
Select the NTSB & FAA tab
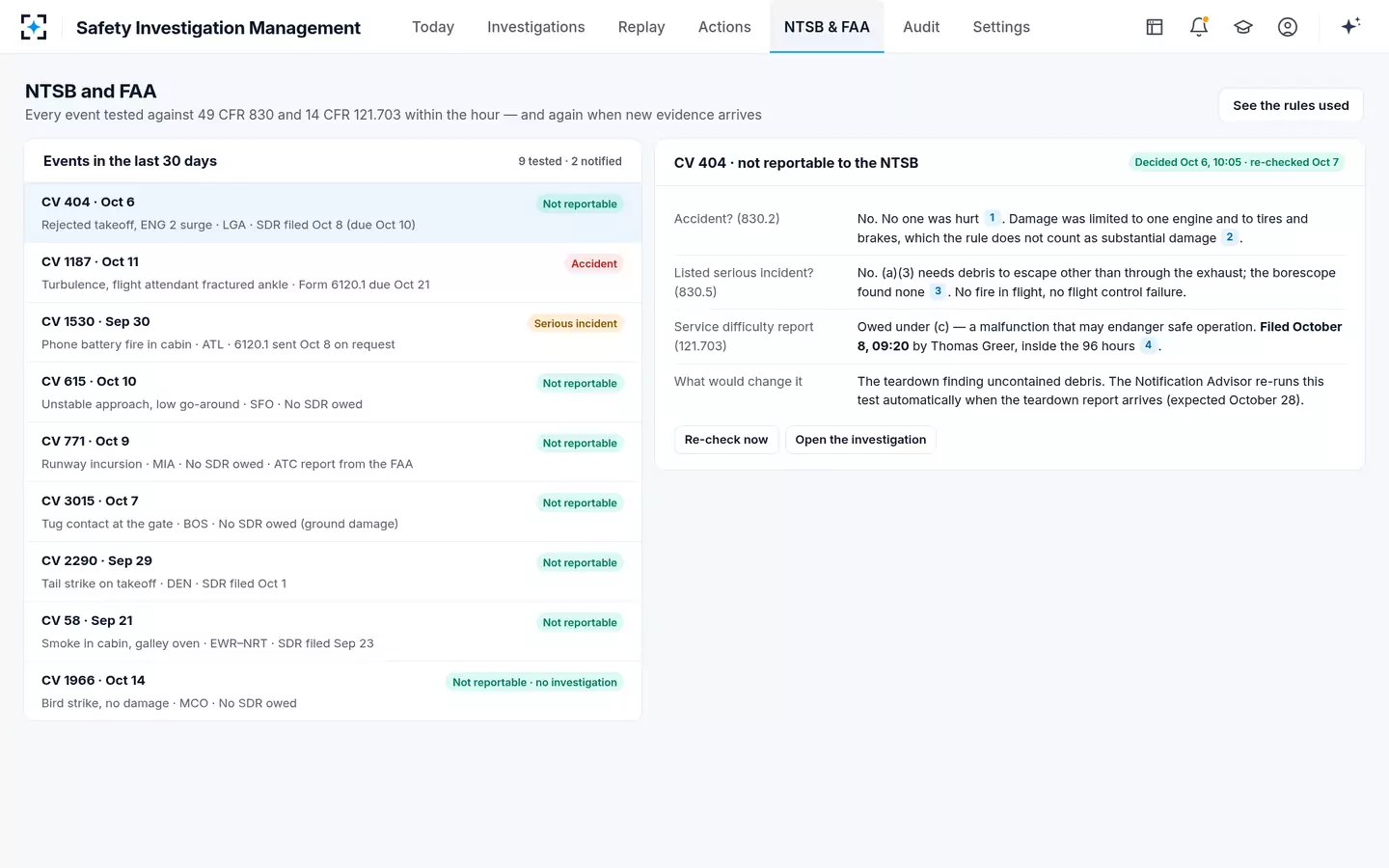coord(827,27)
